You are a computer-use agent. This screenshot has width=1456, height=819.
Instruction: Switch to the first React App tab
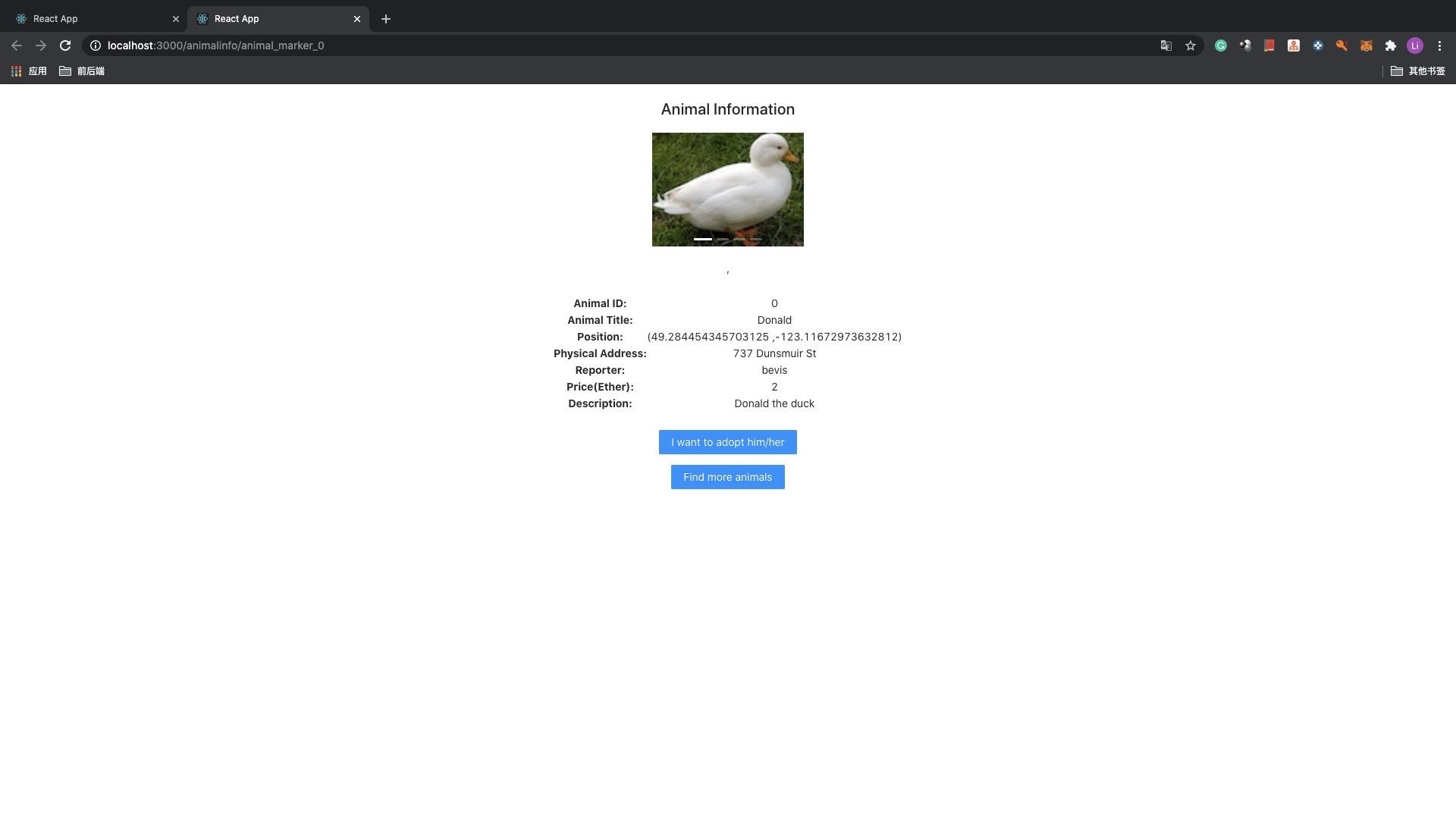(91, 18)
